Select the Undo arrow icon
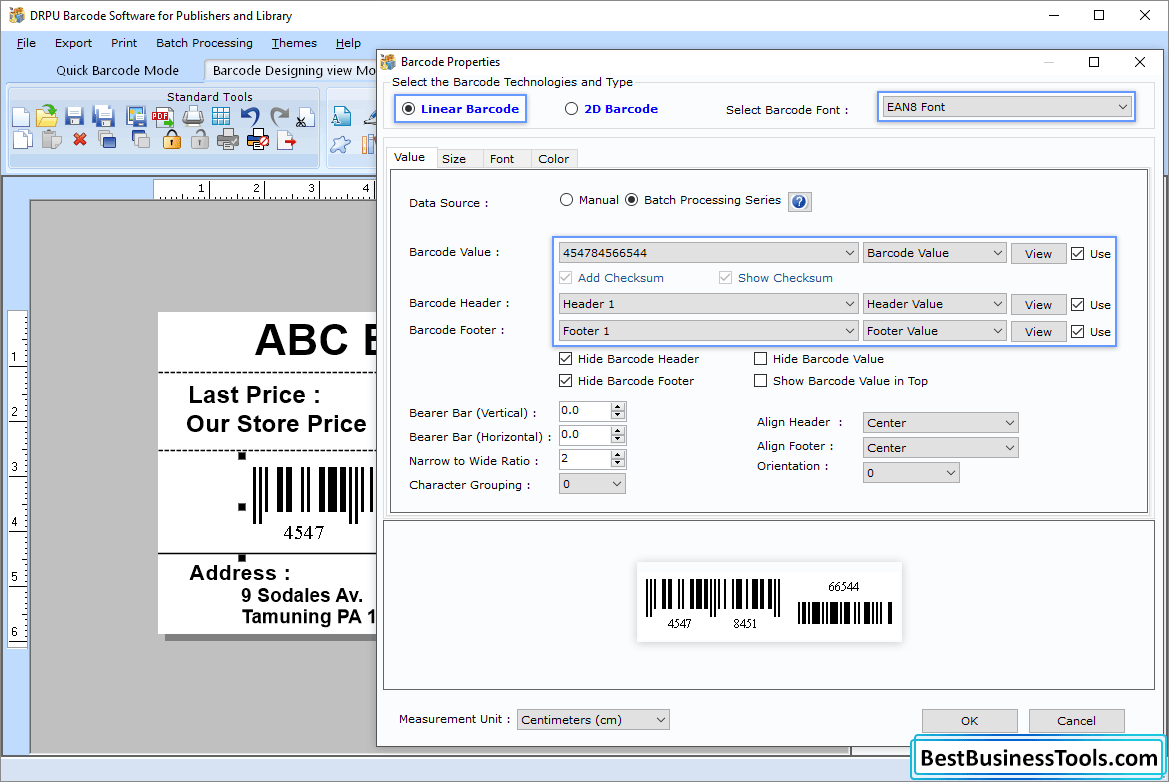 click(x=249, y=114)
